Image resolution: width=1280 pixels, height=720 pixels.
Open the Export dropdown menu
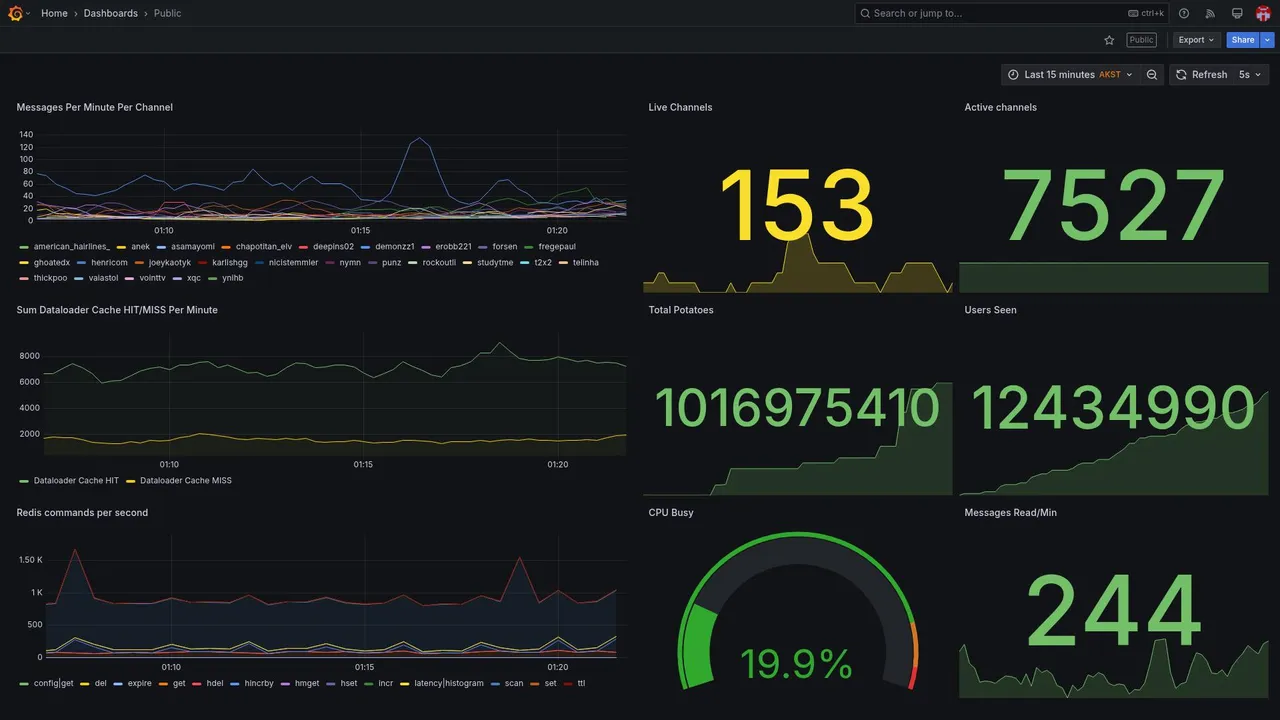[x=1196, y=40]
